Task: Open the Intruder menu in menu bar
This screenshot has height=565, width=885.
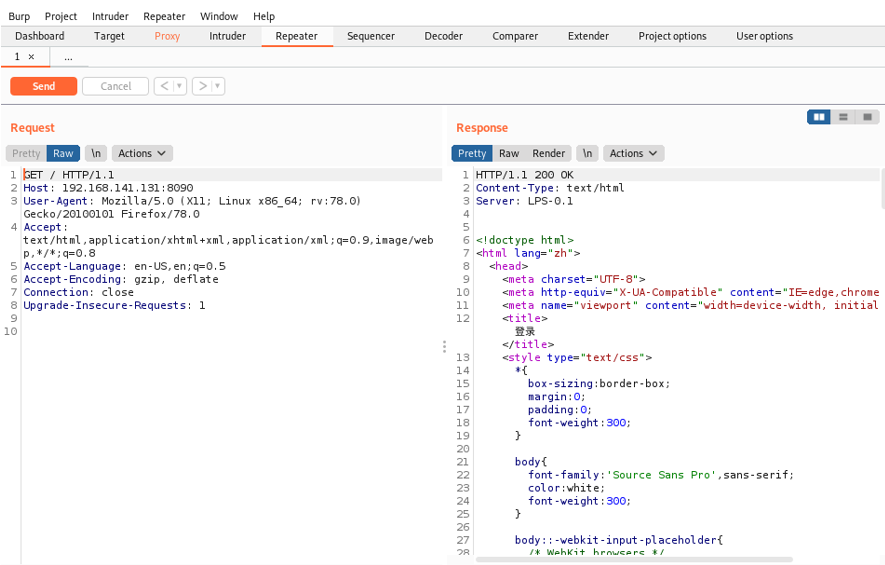Action: (110, 16)
